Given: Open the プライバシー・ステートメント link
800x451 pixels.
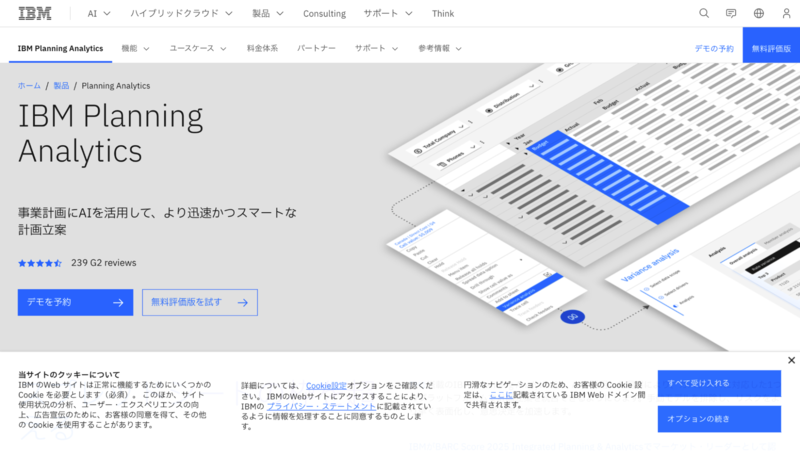Looking at the screenshot, I should pos(321,406).
